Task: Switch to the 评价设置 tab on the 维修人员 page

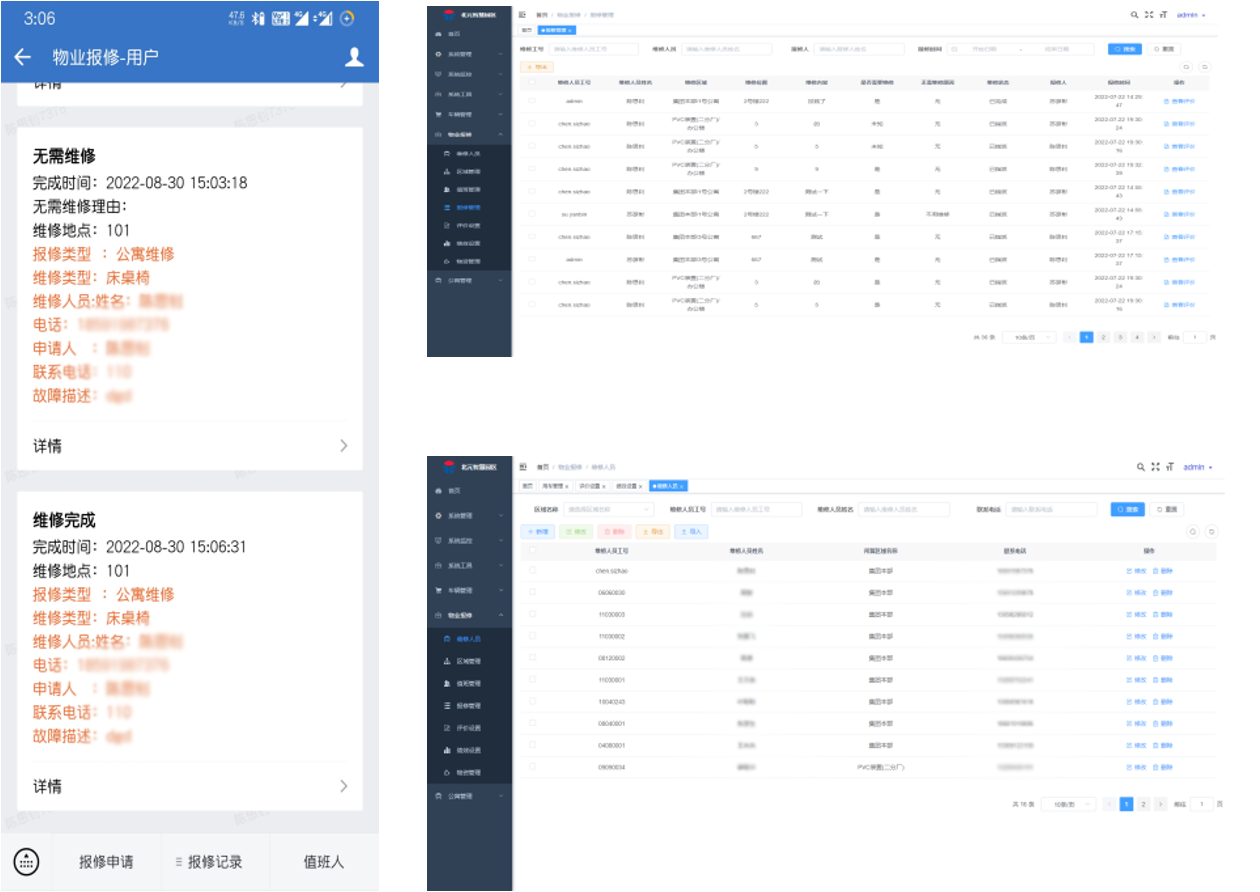Action: pyautogui.click(x=591, y=486)
